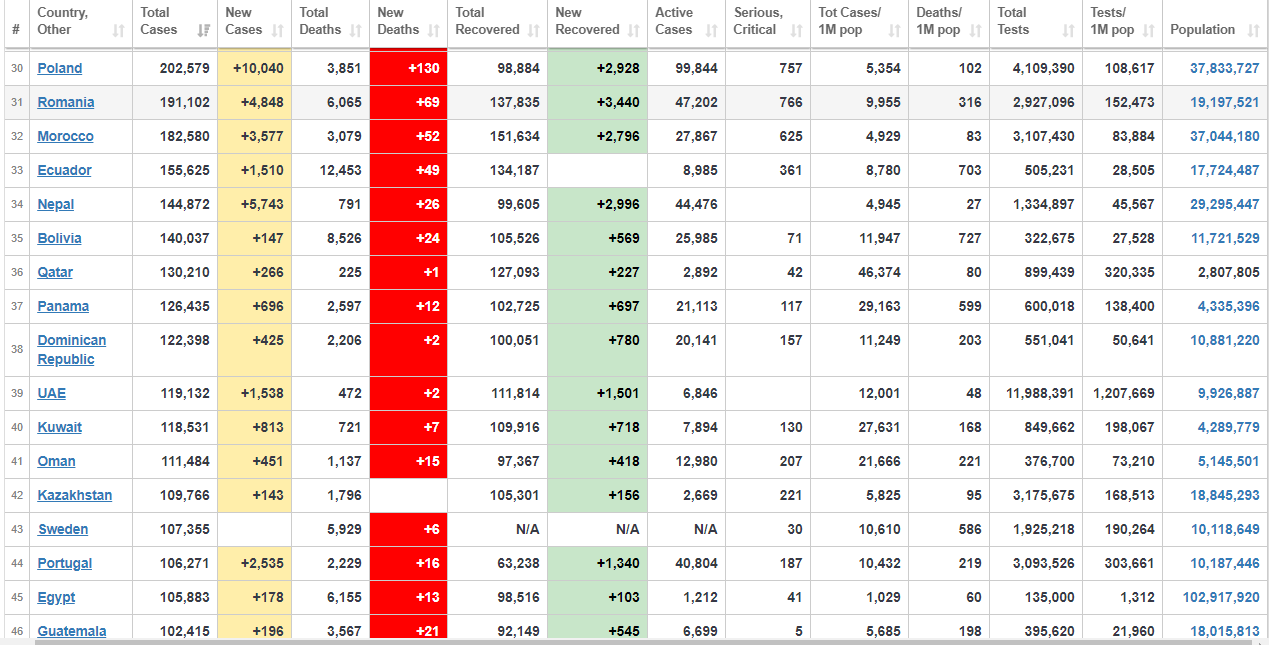Open the Bolivia country link
Screen dimensions: 1269x645
(60, 238)
